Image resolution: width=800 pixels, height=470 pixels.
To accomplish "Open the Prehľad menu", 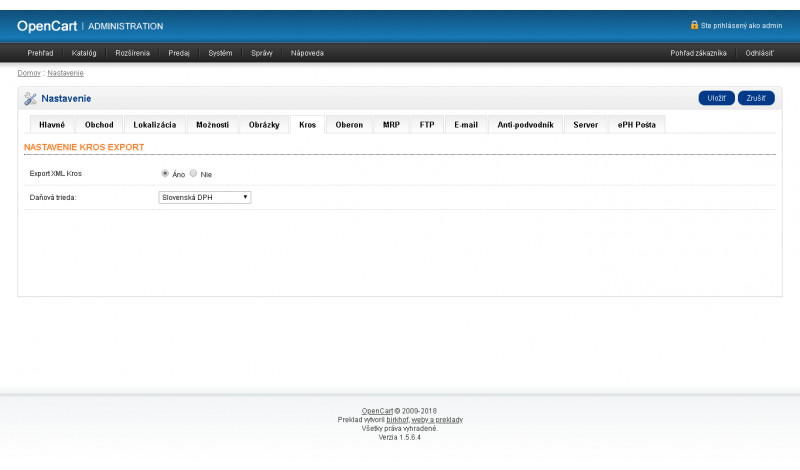I will coord(40,53).
